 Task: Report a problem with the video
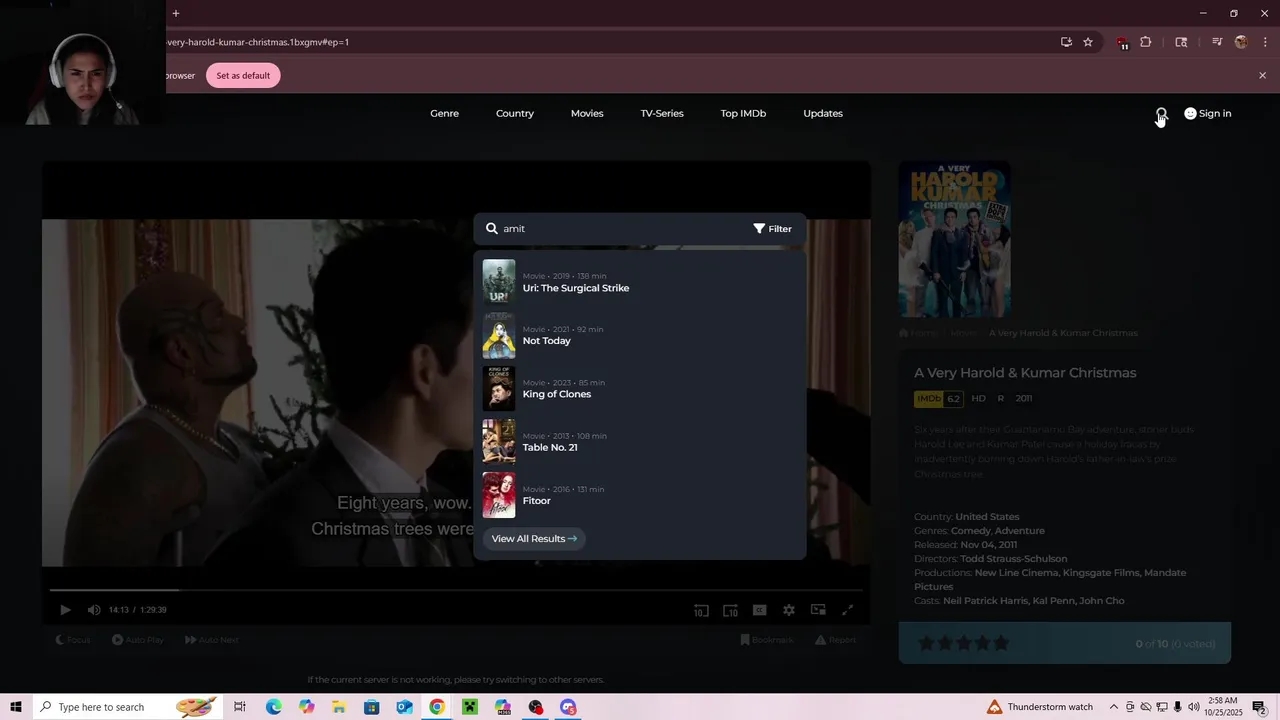tap(835, 640)
